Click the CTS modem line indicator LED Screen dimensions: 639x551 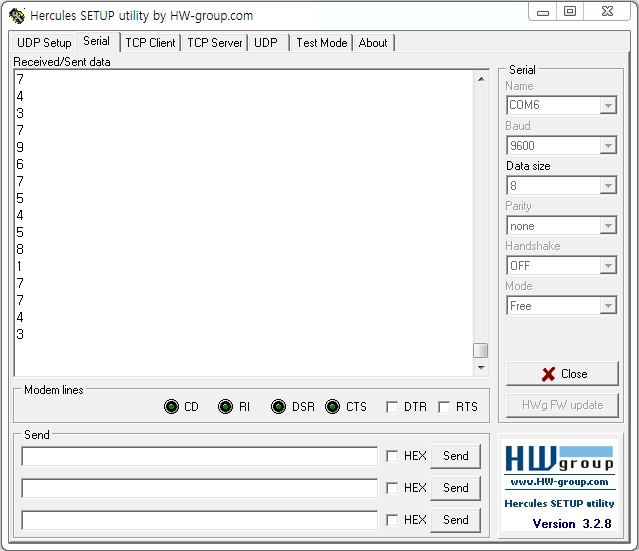click(x=333, y=406)
